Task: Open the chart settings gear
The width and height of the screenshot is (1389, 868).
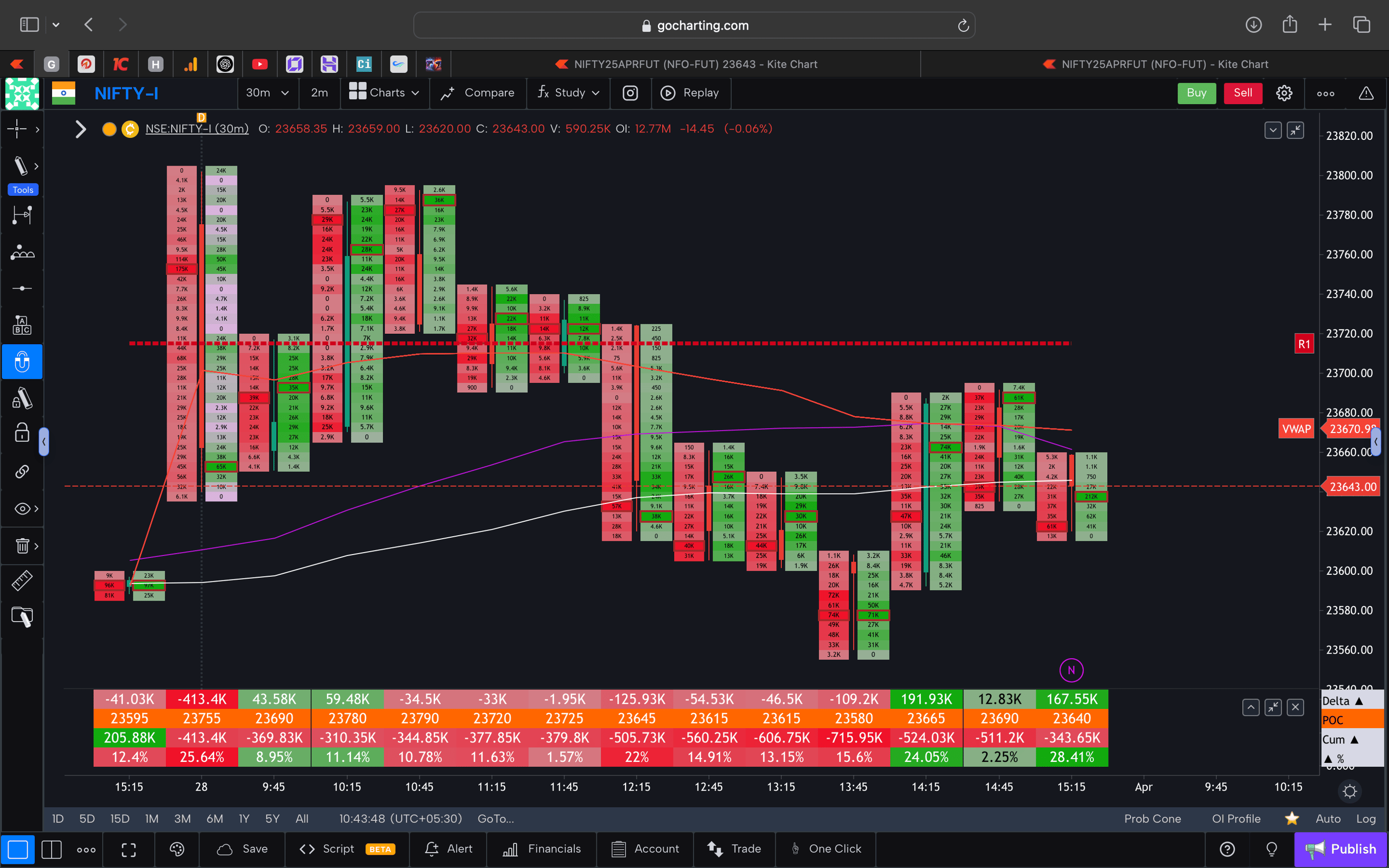Action: (x=1284, y=93)
